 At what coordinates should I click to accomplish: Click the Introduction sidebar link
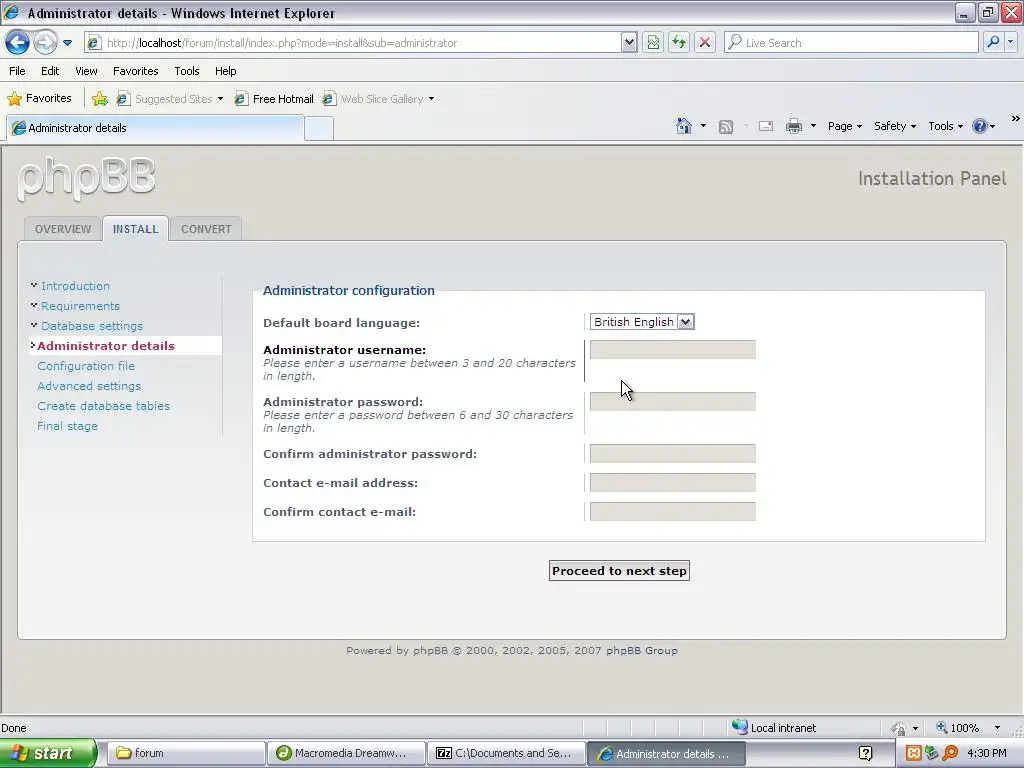(75, 286)
